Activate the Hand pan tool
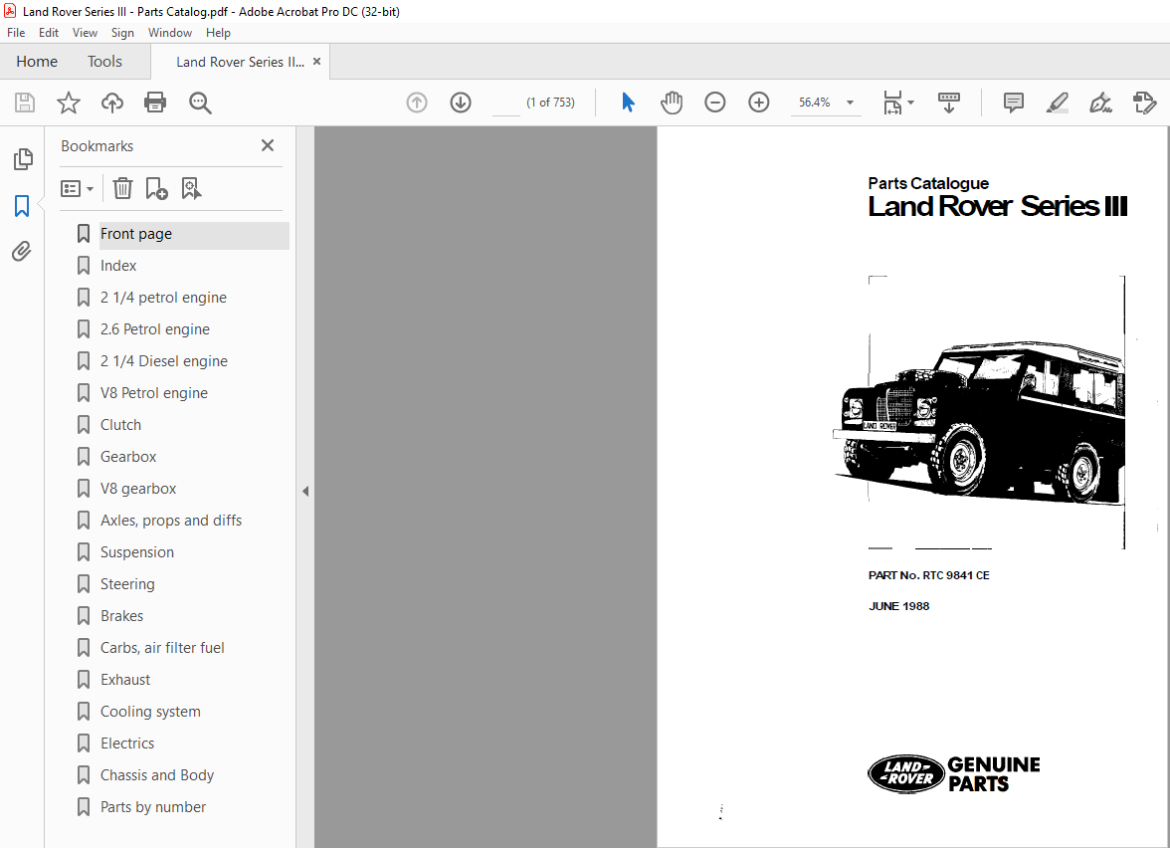Image resolution: width=1170 pixels, height=848 pixels. pos(672,102)
